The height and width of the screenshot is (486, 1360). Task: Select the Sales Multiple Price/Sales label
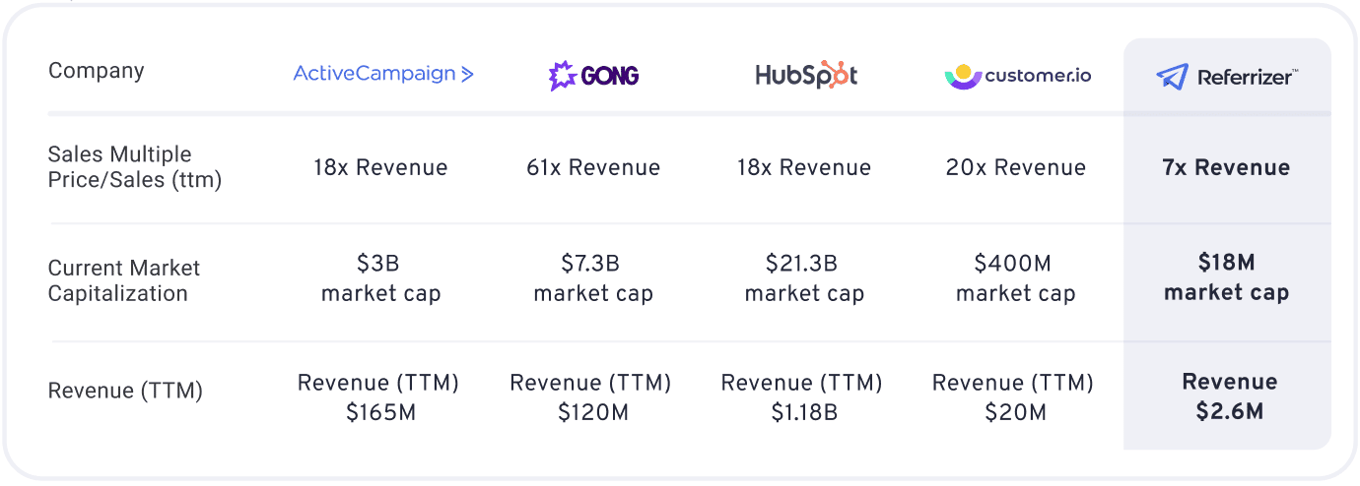pos(135,167)
